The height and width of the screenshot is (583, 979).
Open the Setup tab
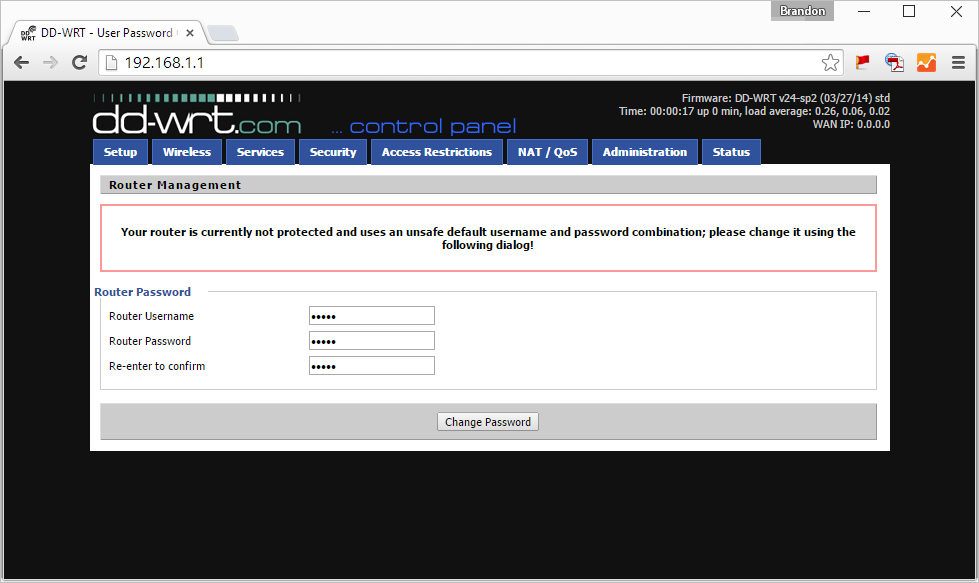120,152
